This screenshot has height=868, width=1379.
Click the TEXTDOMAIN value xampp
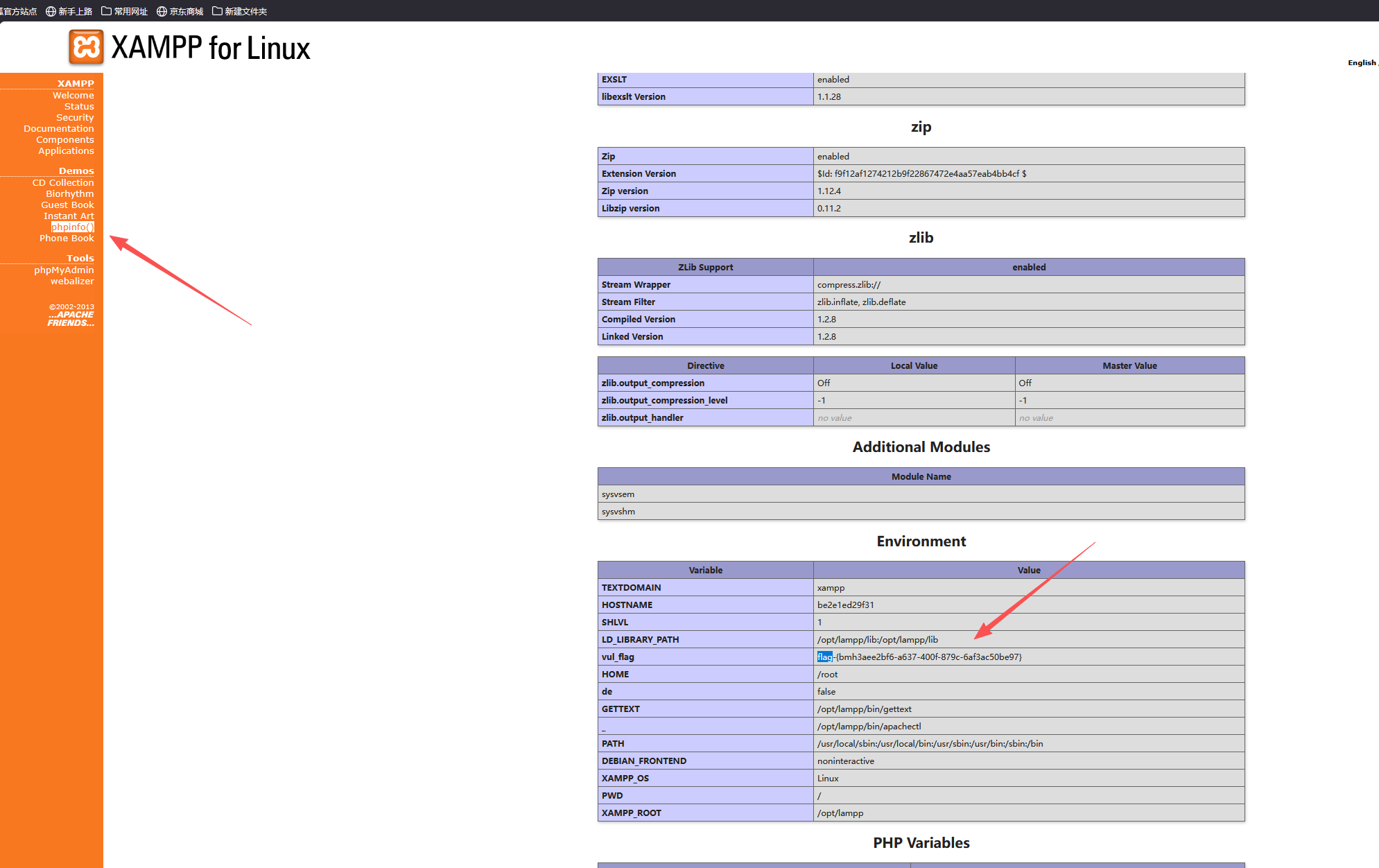(x=831, y=587)
